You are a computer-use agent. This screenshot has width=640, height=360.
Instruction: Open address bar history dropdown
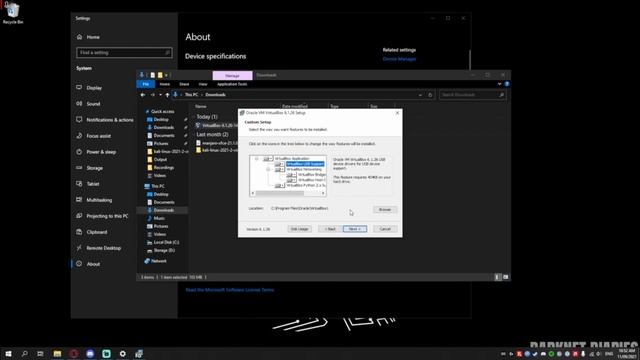pos(420,95)
